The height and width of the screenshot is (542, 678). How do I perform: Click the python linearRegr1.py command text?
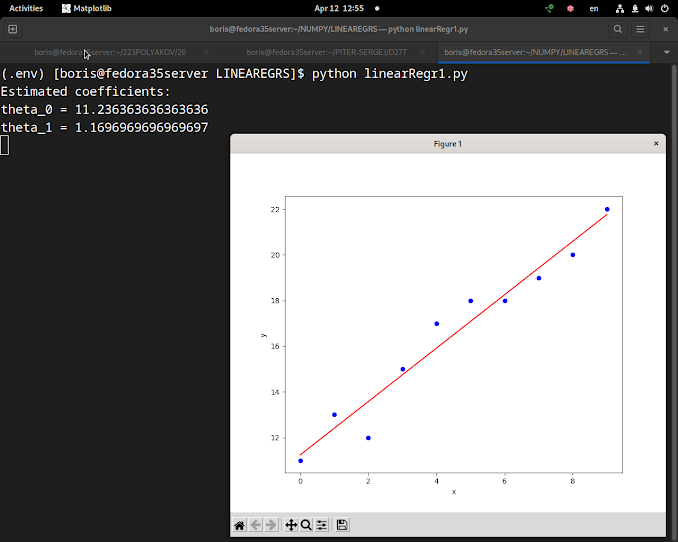coord(390,74)
